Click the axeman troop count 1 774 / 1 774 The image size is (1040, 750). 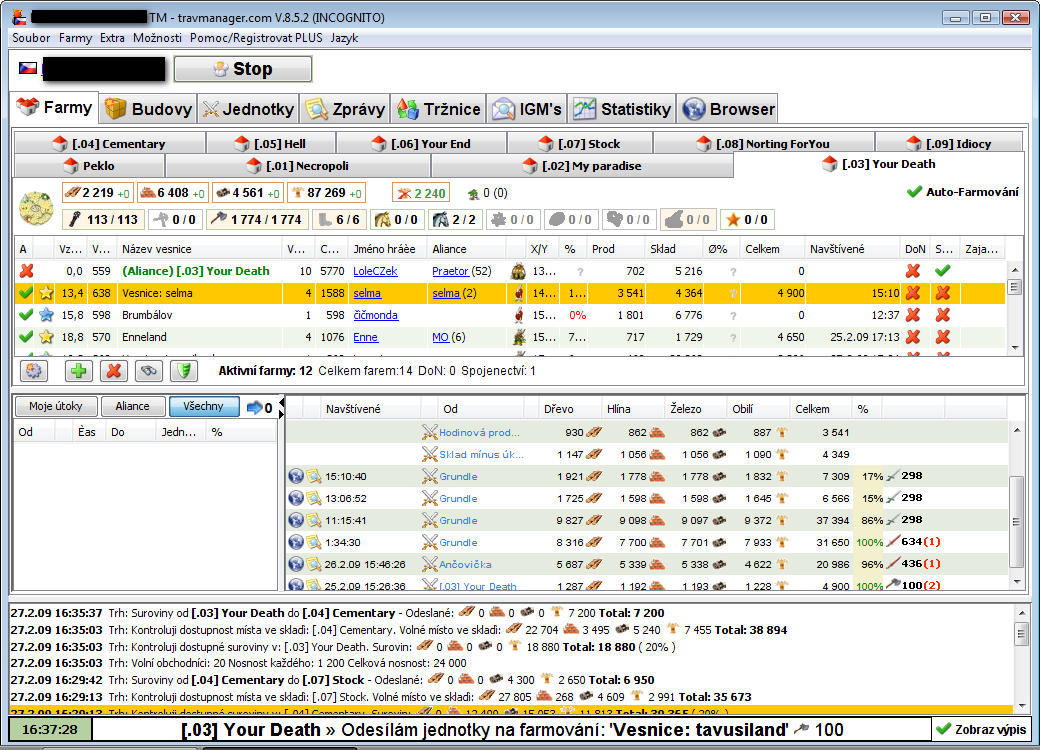coord(255,219)
